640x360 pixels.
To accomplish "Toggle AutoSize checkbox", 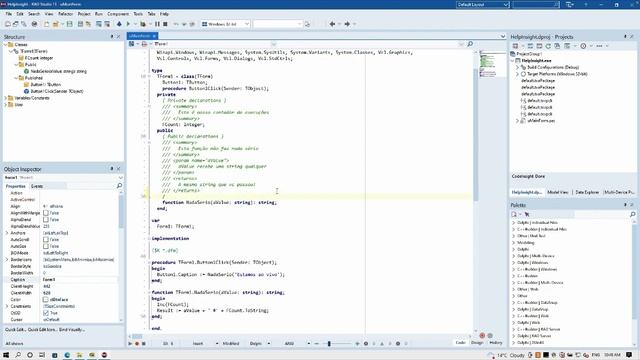I will pos(46,246).
